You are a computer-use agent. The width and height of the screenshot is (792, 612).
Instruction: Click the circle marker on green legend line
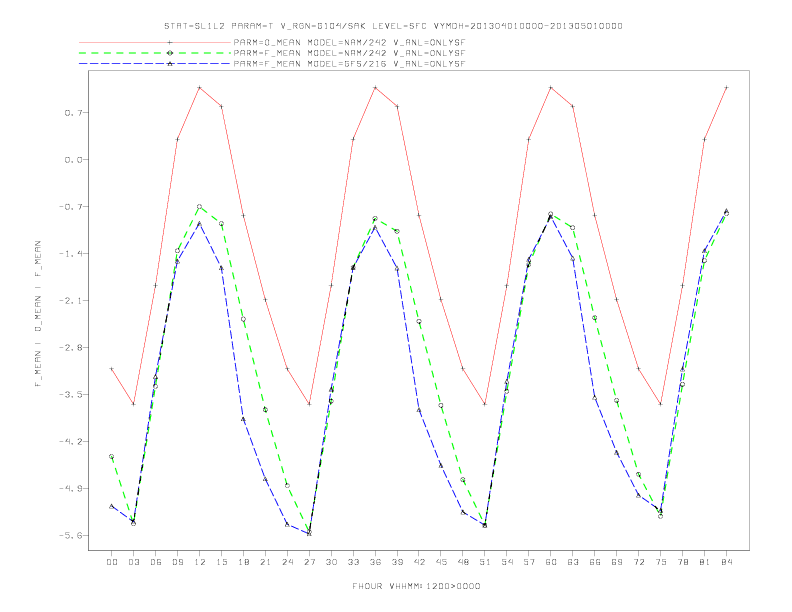[170, 53]
